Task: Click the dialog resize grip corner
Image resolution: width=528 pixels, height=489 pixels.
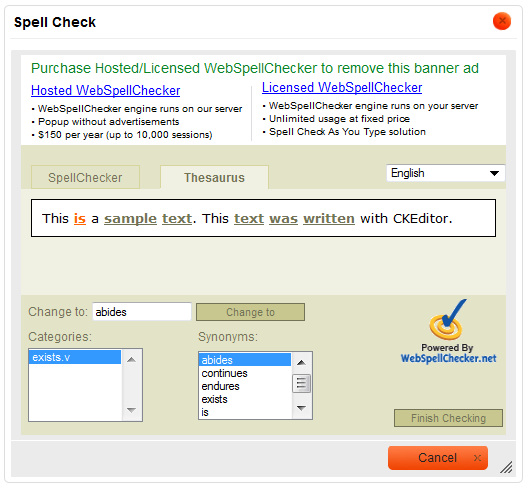Action: pyautogui.click(x=506, y=467)
